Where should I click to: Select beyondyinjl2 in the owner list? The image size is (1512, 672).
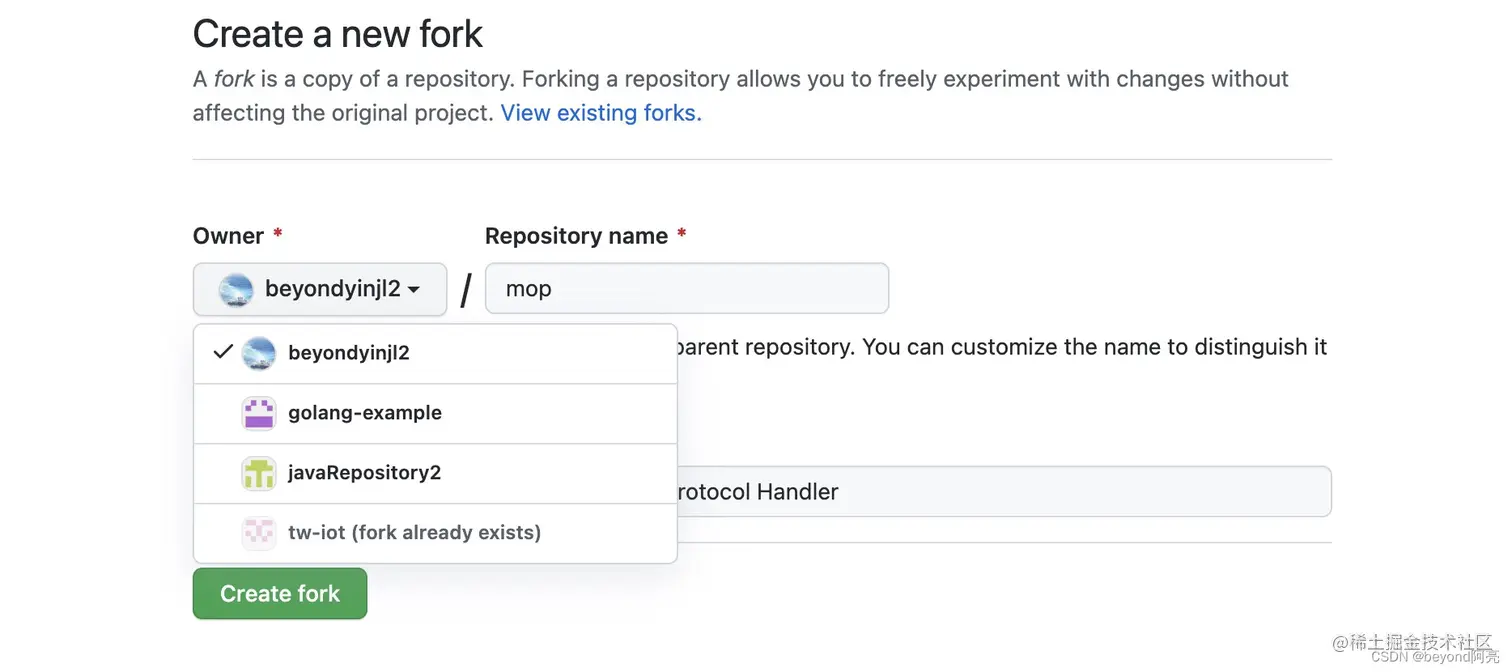click(435, 353)
